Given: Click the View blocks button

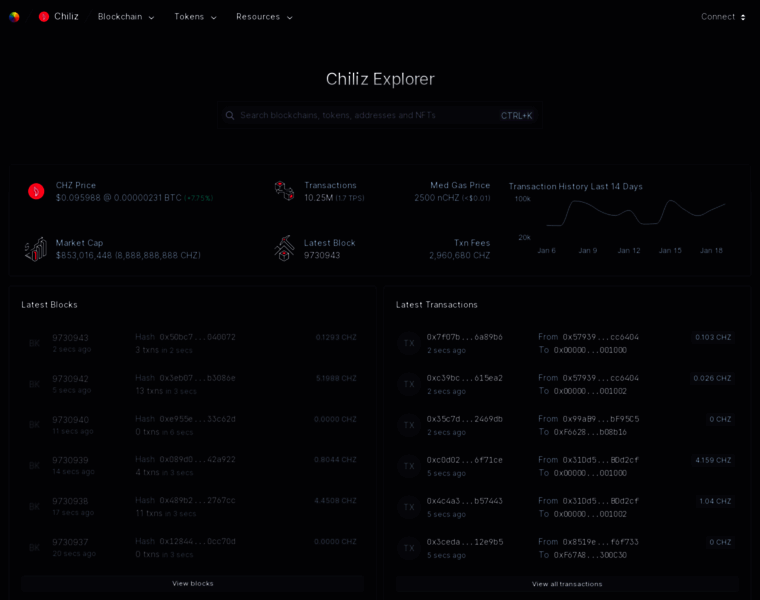Looking at the screenshot, I should [x=192, y=584].
